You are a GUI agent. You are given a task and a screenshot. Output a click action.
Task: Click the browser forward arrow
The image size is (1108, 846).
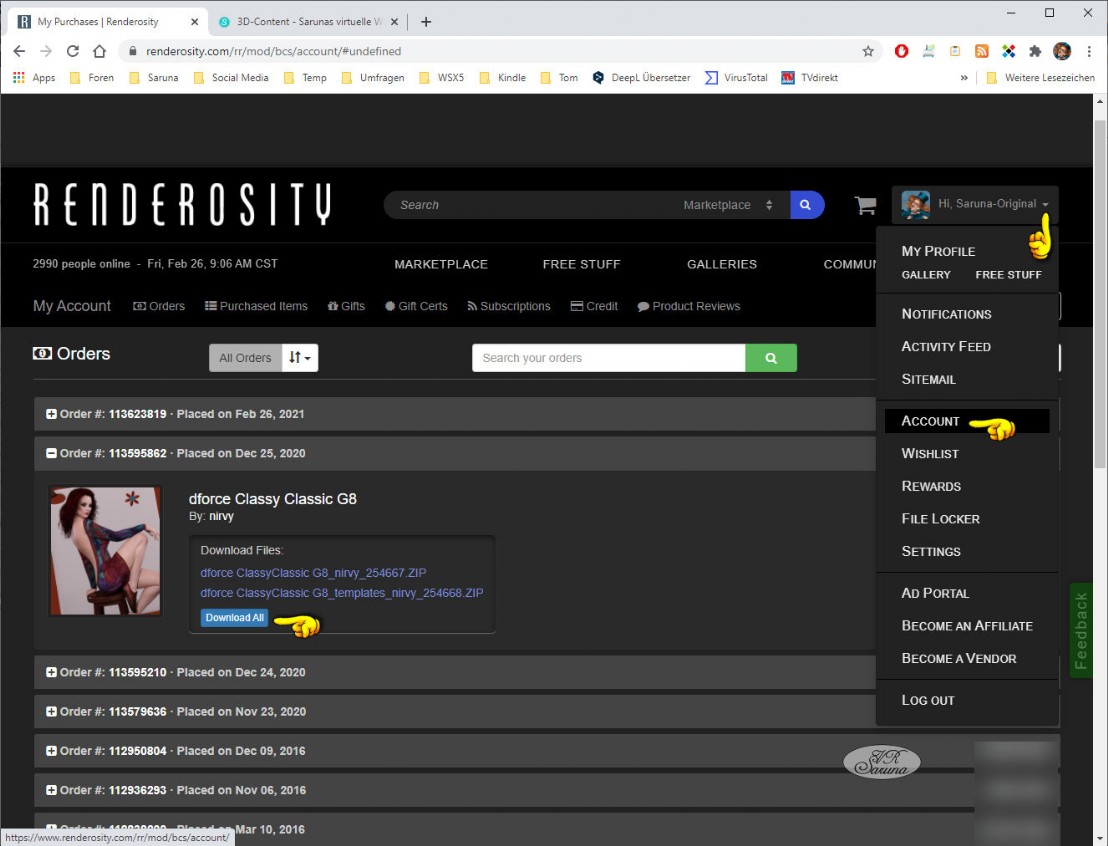pos(46,51)
